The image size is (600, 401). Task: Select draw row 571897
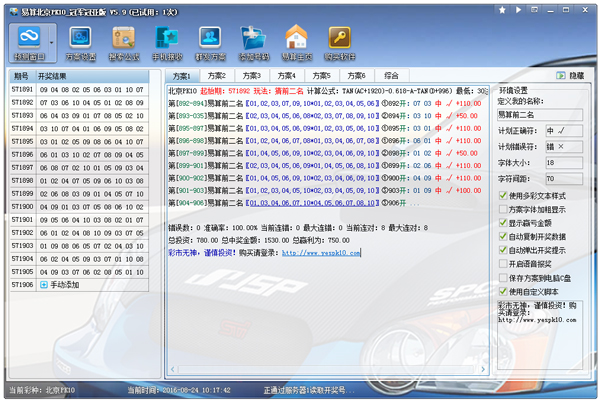[x=79, y=168]
